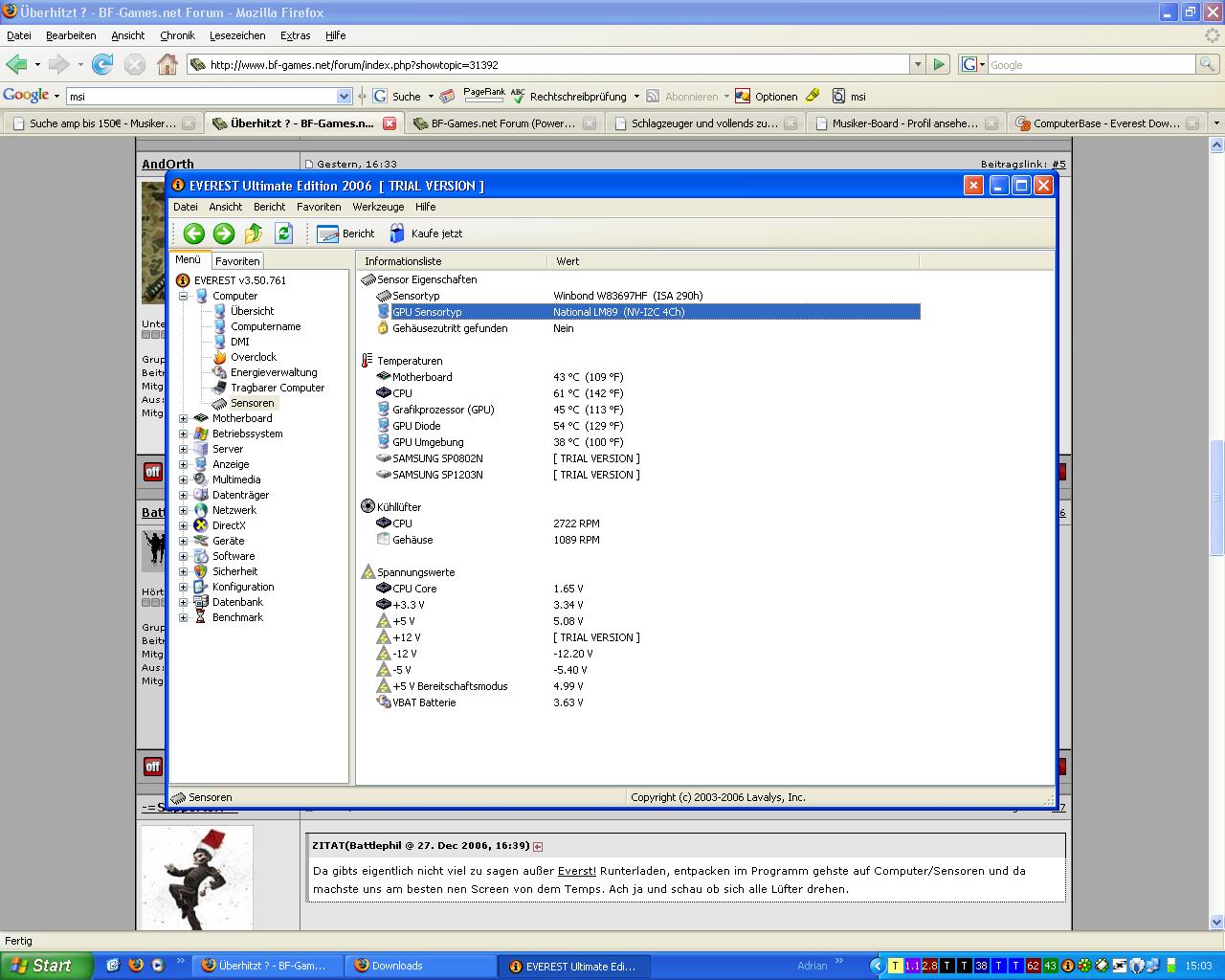1225x980 pixels.
Task: Select Overclock in the tree
Action: pyautogui.click(x=253, y=357)
